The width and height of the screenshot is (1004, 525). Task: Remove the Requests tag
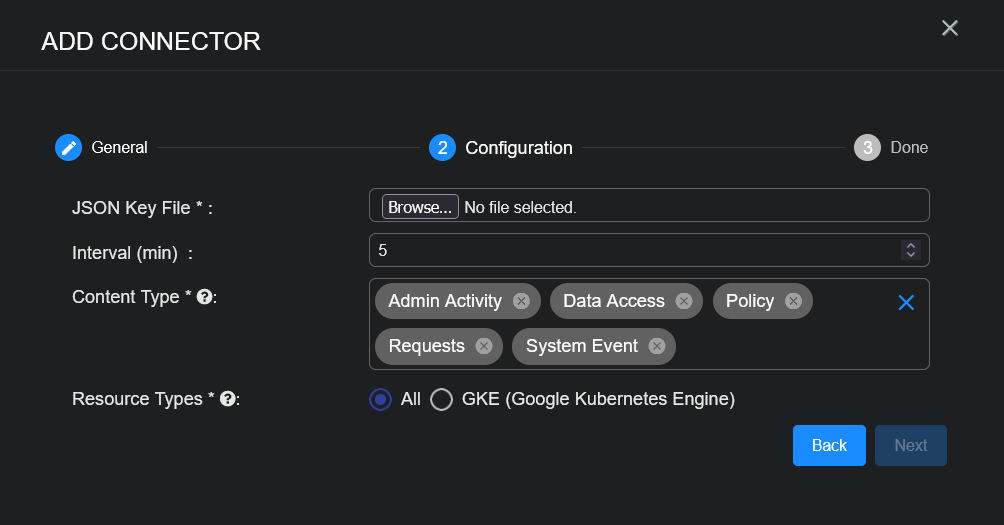pos(484,346)
